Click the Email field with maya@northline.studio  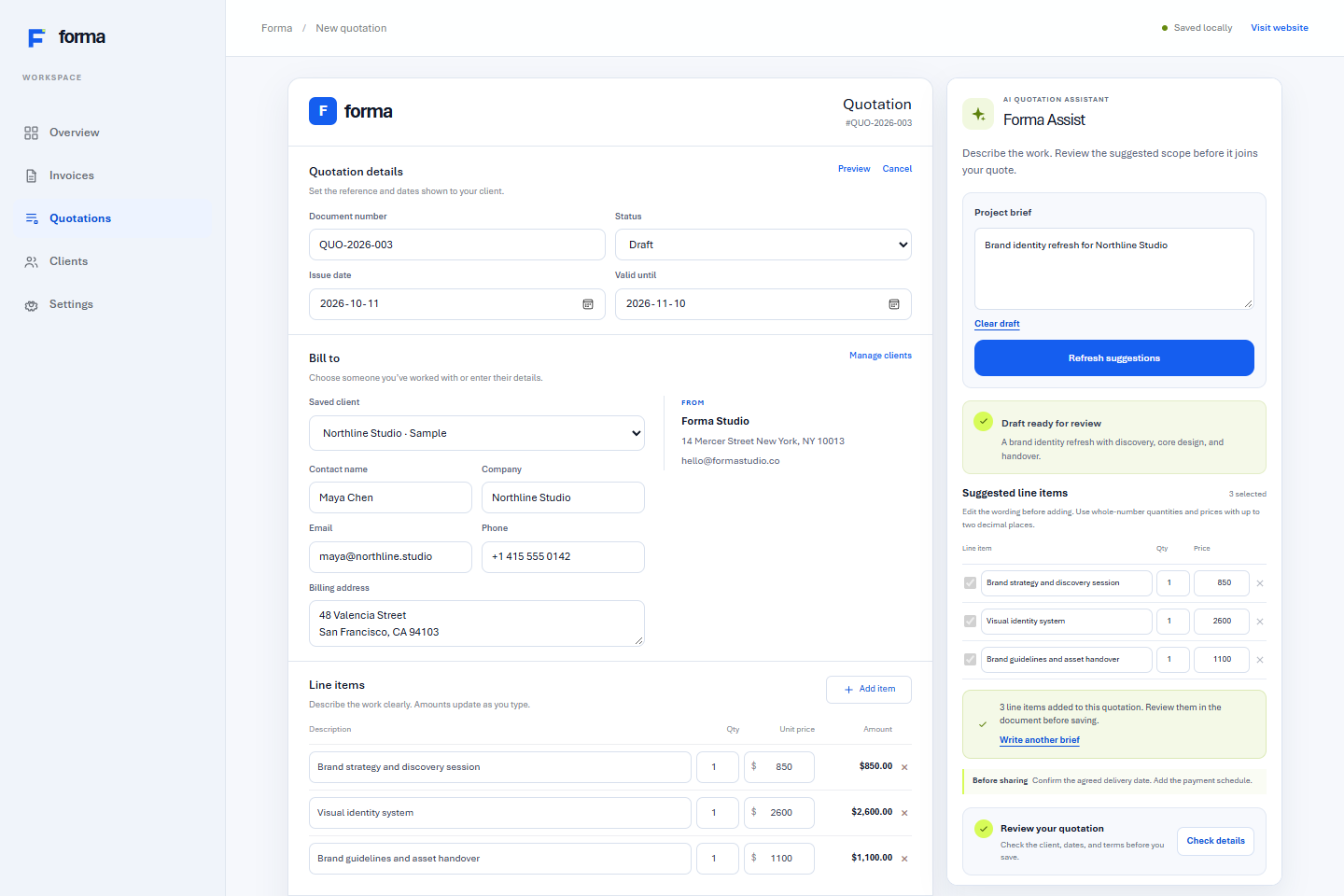point(390,557)
